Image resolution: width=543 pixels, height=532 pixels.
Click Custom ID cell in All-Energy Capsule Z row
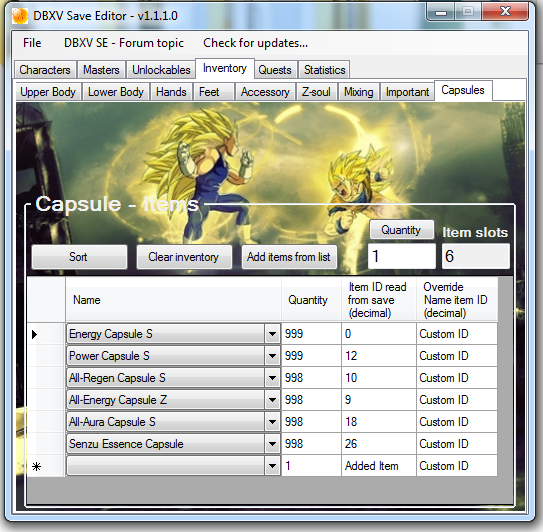(x=457, y=400)
